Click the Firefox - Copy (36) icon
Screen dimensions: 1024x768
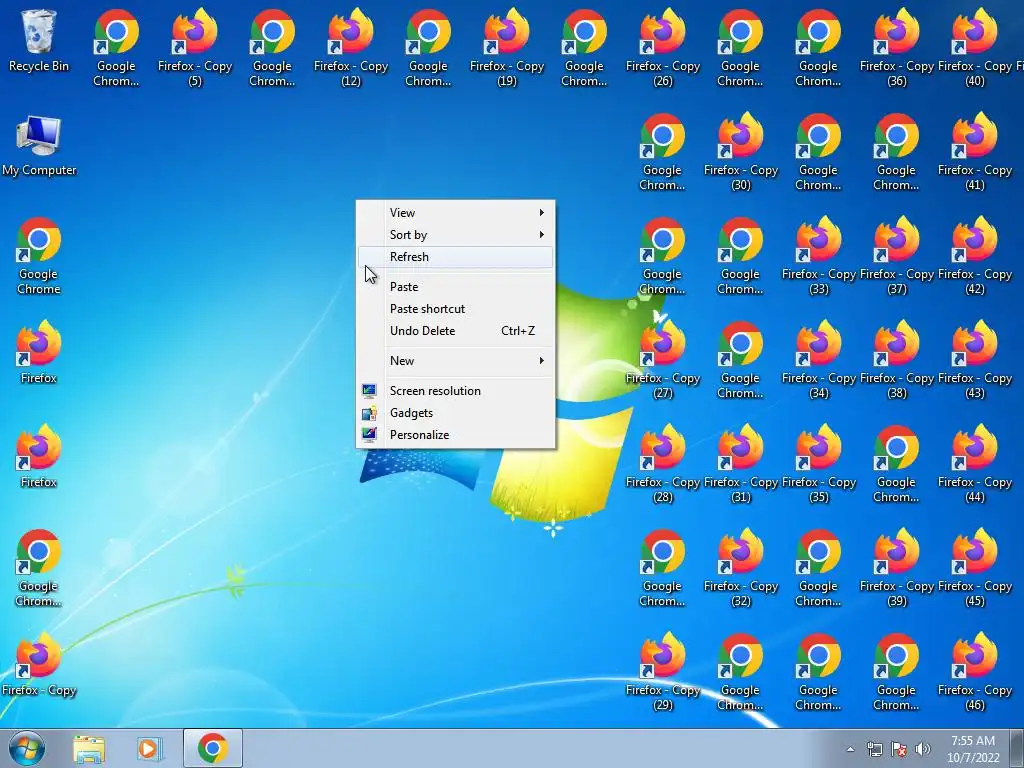[x=897, y=47]
